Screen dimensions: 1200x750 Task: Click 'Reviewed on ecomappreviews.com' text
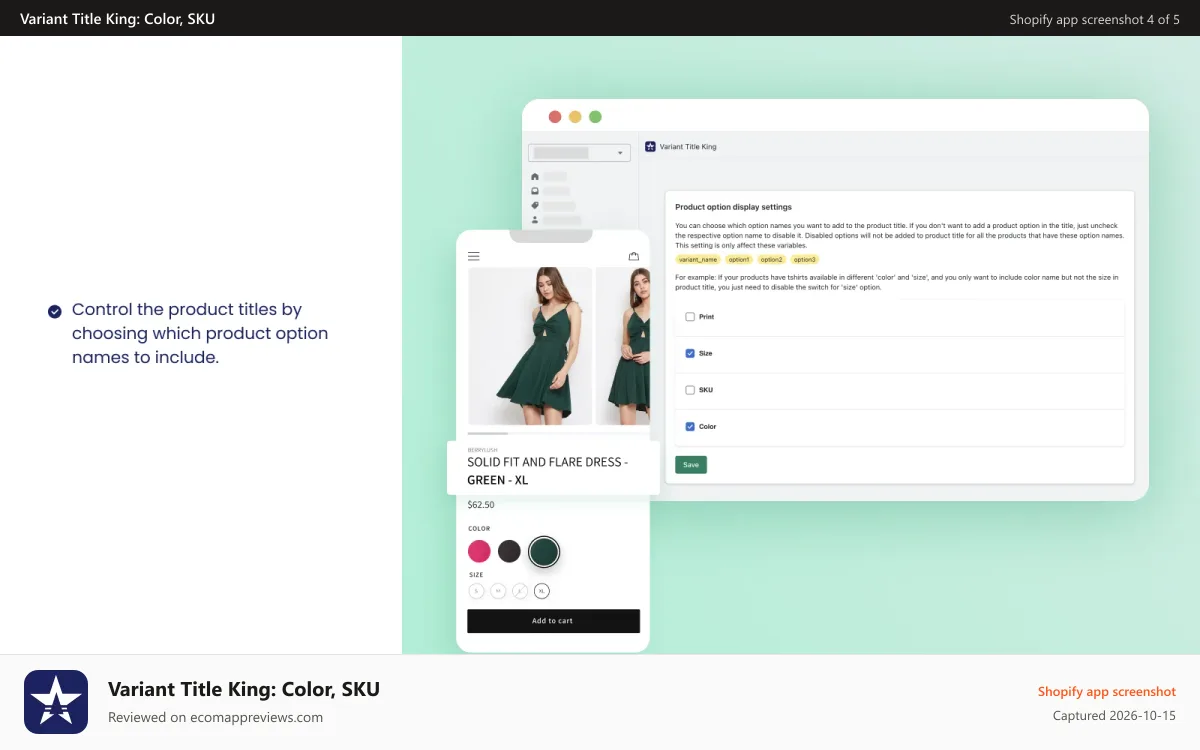click(215, 717)
